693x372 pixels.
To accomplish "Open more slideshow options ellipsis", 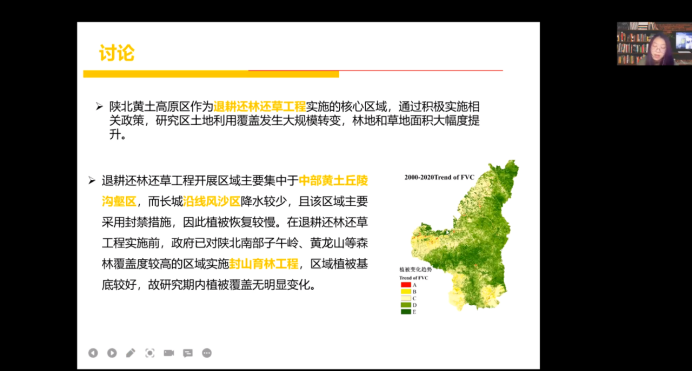I will click(x=207, y=353).
